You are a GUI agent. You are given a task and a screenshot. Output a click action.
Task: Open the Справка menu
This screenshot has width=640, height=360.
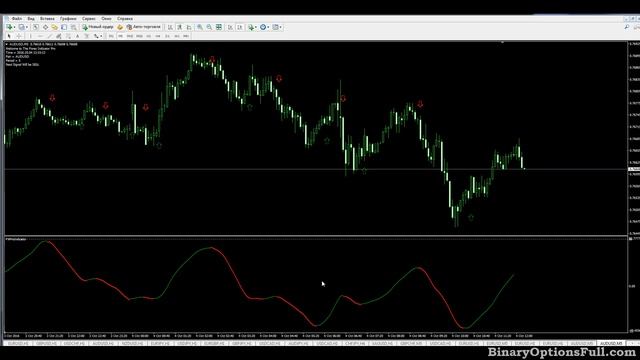[x=125, y=18]
